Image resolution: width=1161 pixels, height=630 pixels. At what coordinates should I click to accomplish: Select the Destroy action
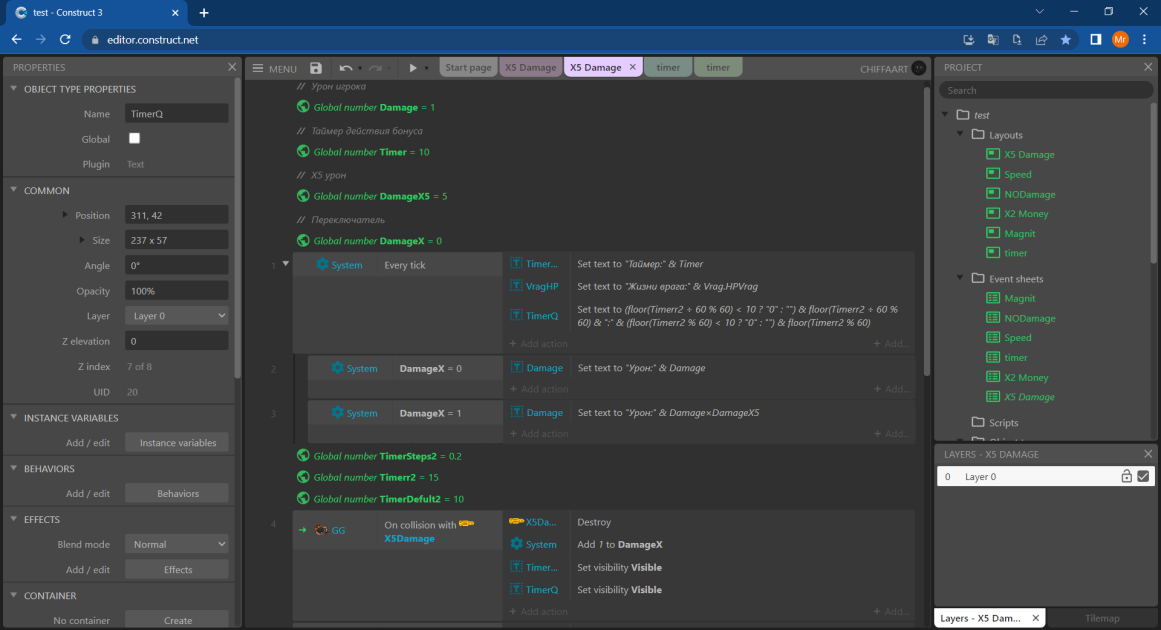click(594, 522)
